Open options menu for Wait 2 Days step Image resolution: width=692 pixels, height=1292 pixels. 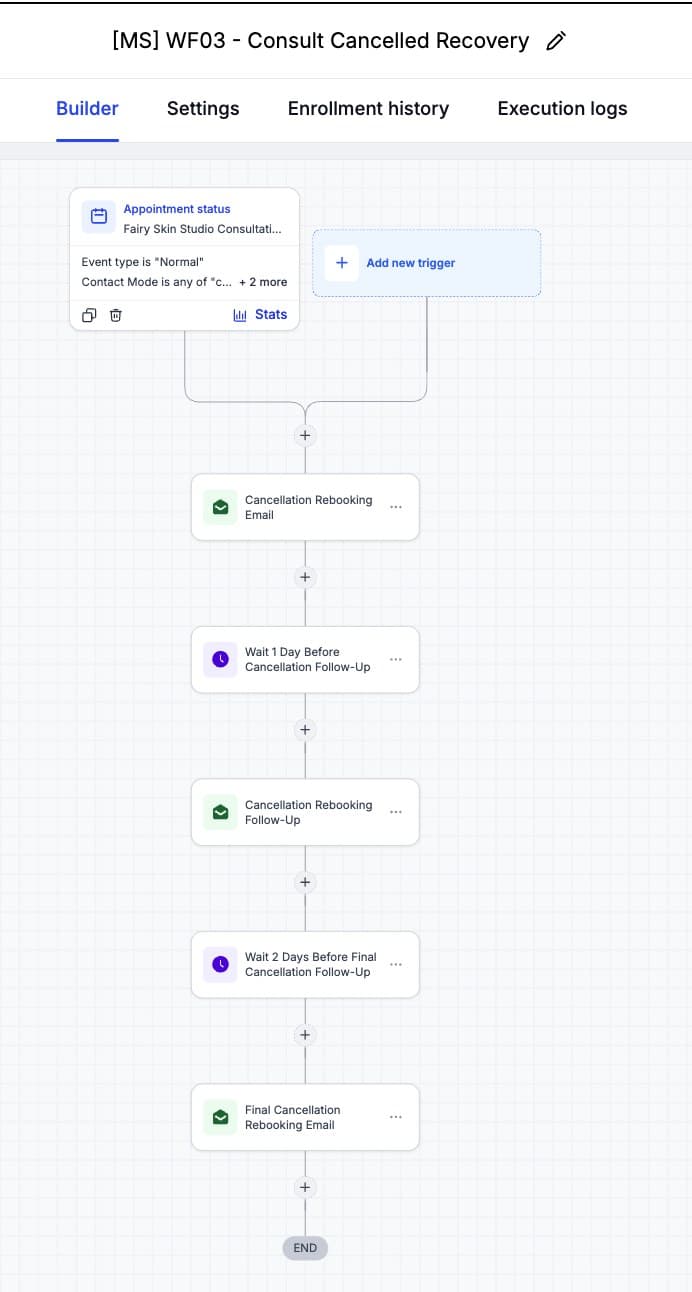(x=396, y=965)
